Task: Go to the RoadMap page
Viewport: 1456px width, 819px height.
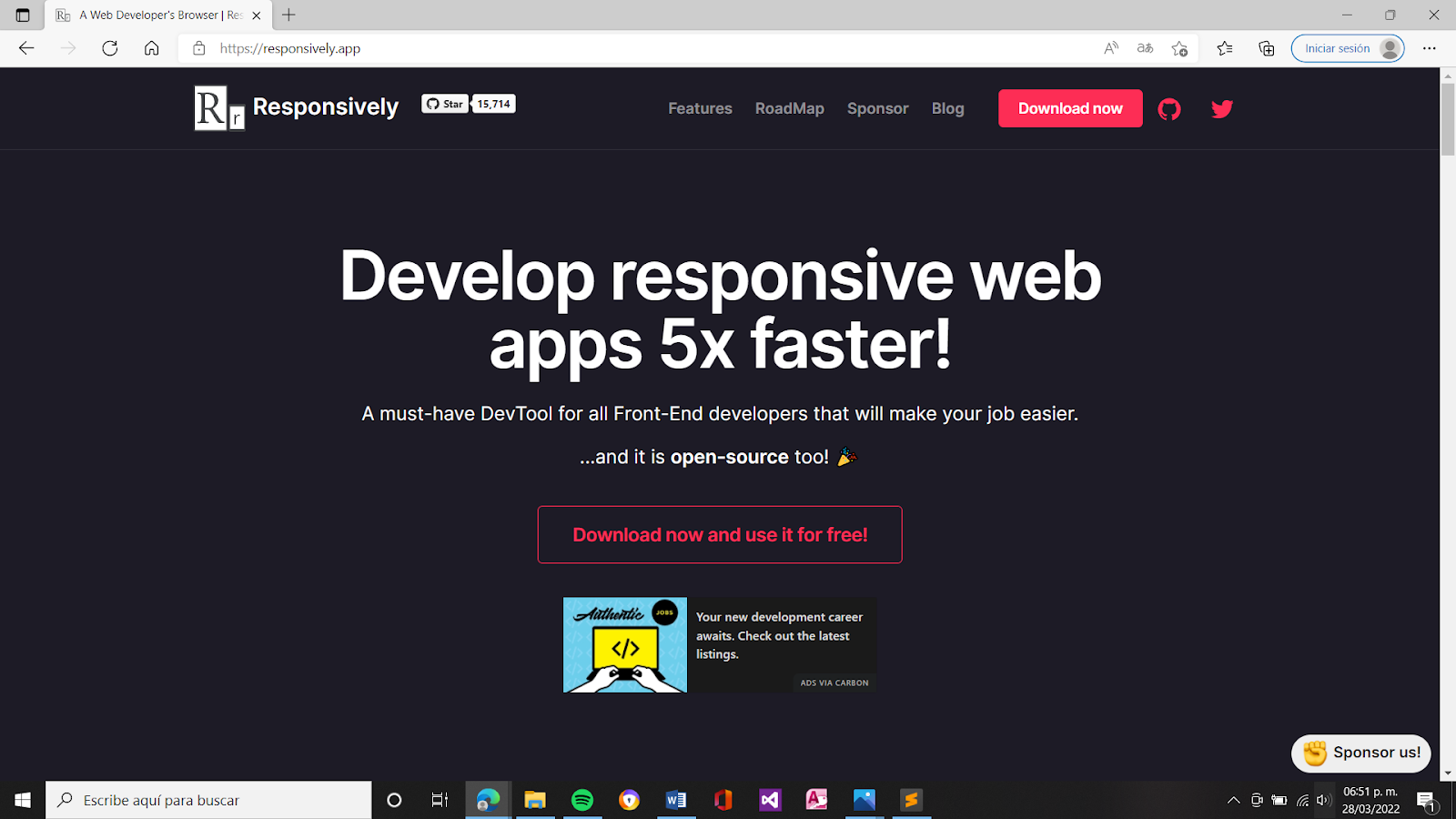Action: point(790,108)
